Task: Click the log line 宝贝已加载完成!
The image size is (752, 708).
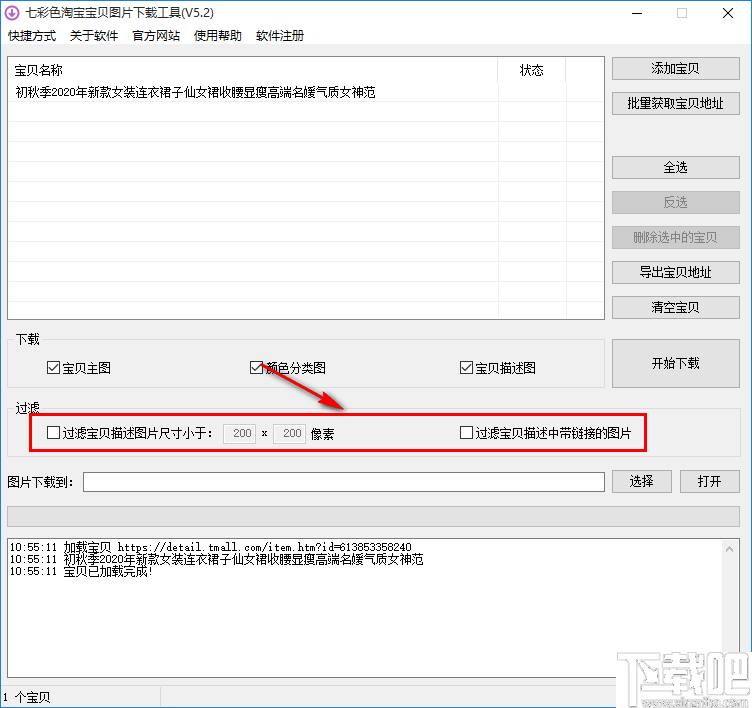Action: click(82, 571)
